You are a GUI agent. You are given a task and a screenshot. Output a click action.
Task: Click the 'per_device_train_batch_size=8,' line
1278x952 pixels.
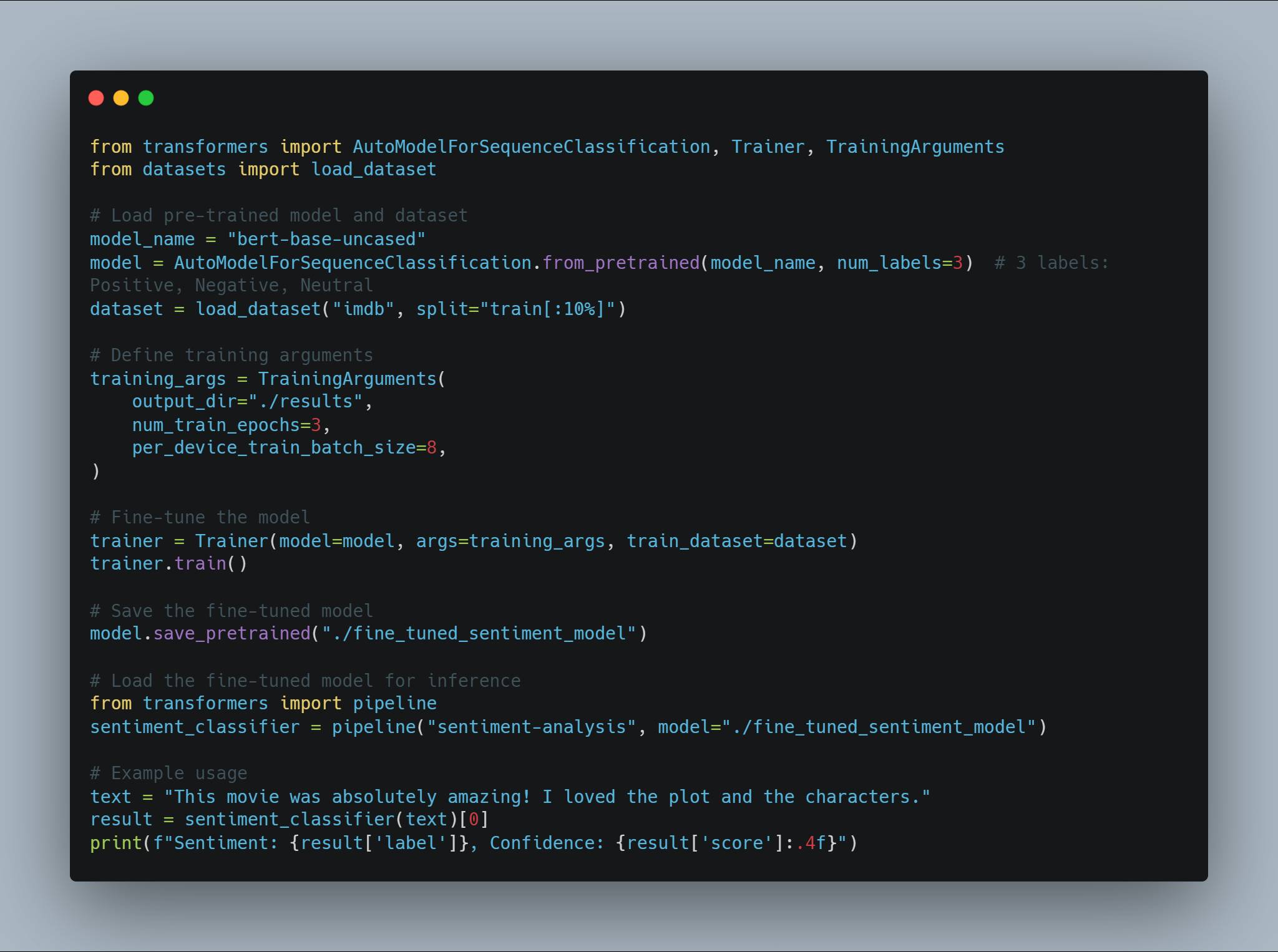pyautogui.click(x=289, y=448)
